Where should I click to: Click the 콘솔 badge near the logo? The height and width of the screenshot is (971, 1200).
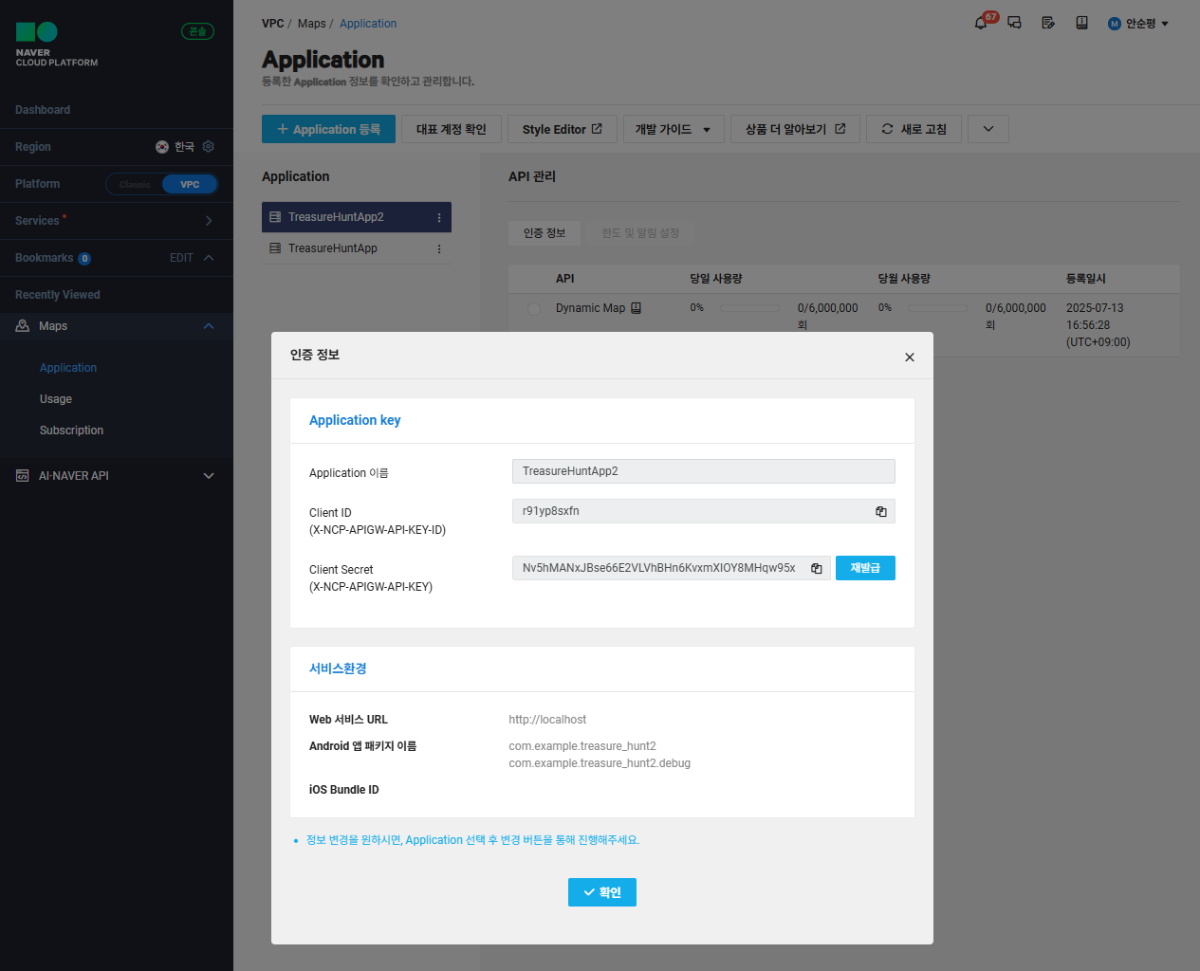197,31
